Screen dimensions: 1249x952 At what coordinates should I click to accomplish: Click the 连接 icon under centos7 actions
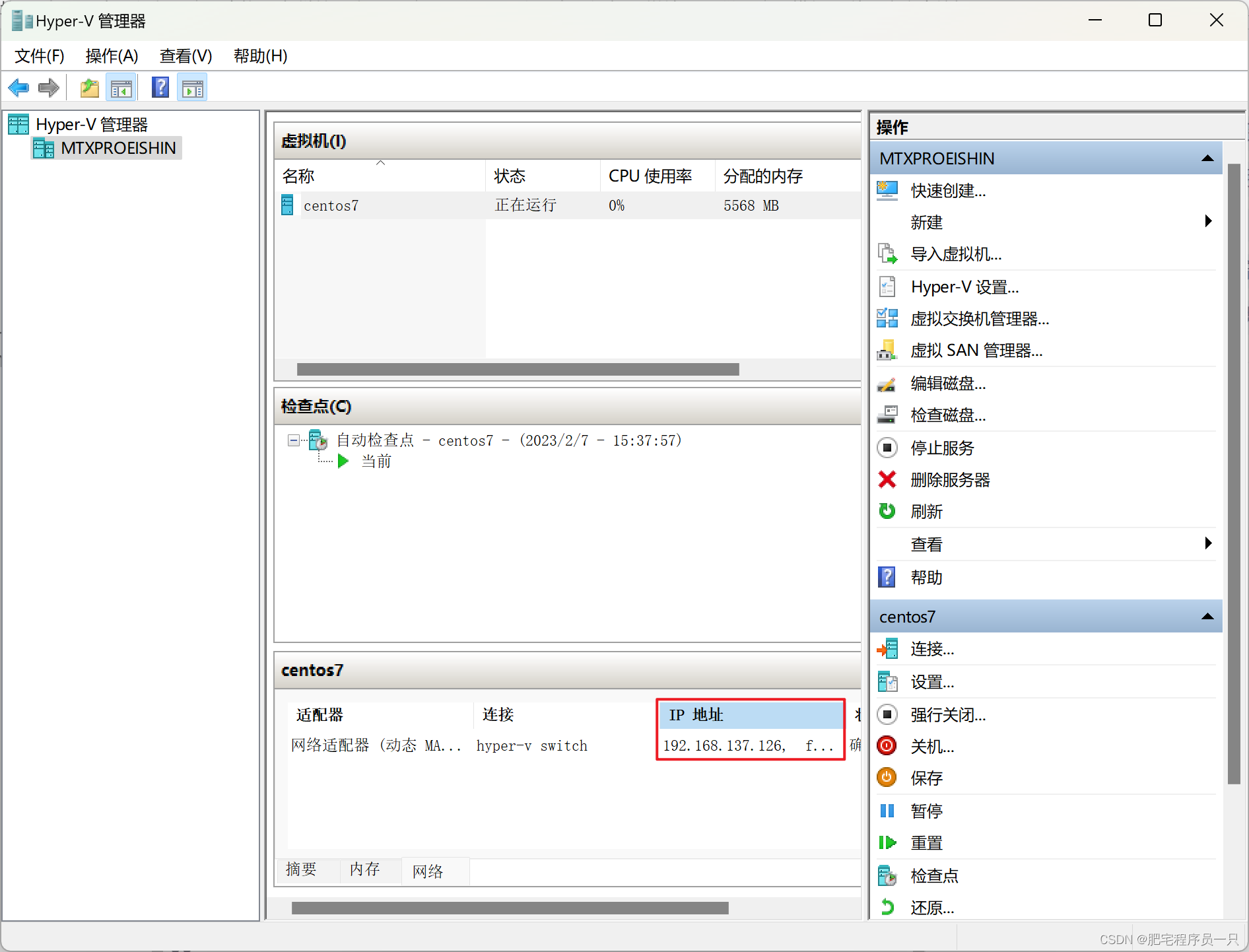click(887, 649)
